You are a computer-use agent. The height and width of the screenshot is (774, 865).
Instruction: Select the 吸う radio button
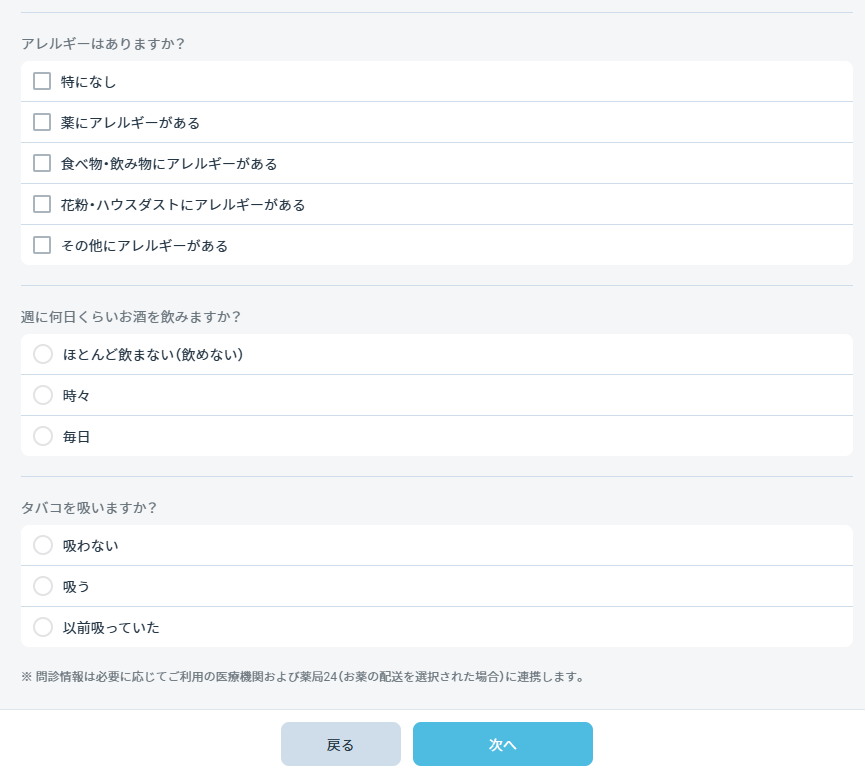43,586
